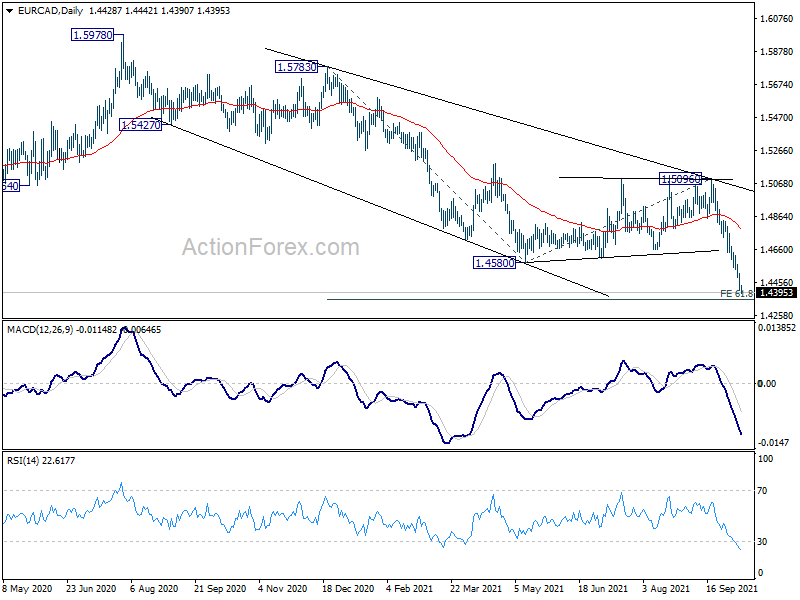Click the 1.48640 price axis value
The height and width of the screenshot is (600, 800).
(x=777, y=216)
